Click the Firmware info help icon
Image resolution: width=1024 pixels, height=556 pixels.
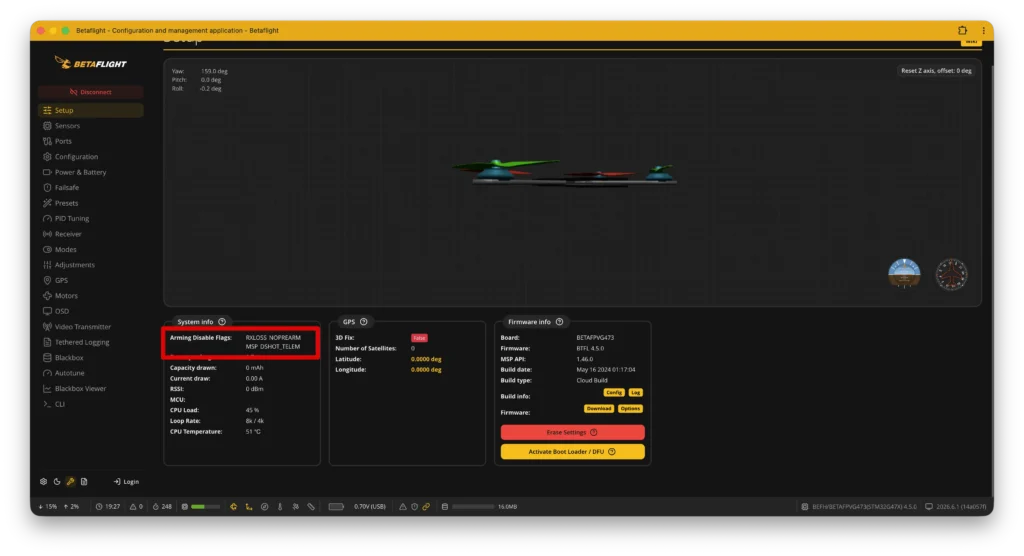560,322
